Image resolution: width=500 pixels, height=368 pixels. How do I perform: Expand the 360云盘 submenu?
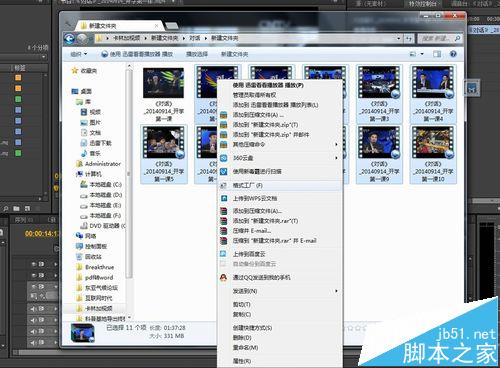[280, 158]
